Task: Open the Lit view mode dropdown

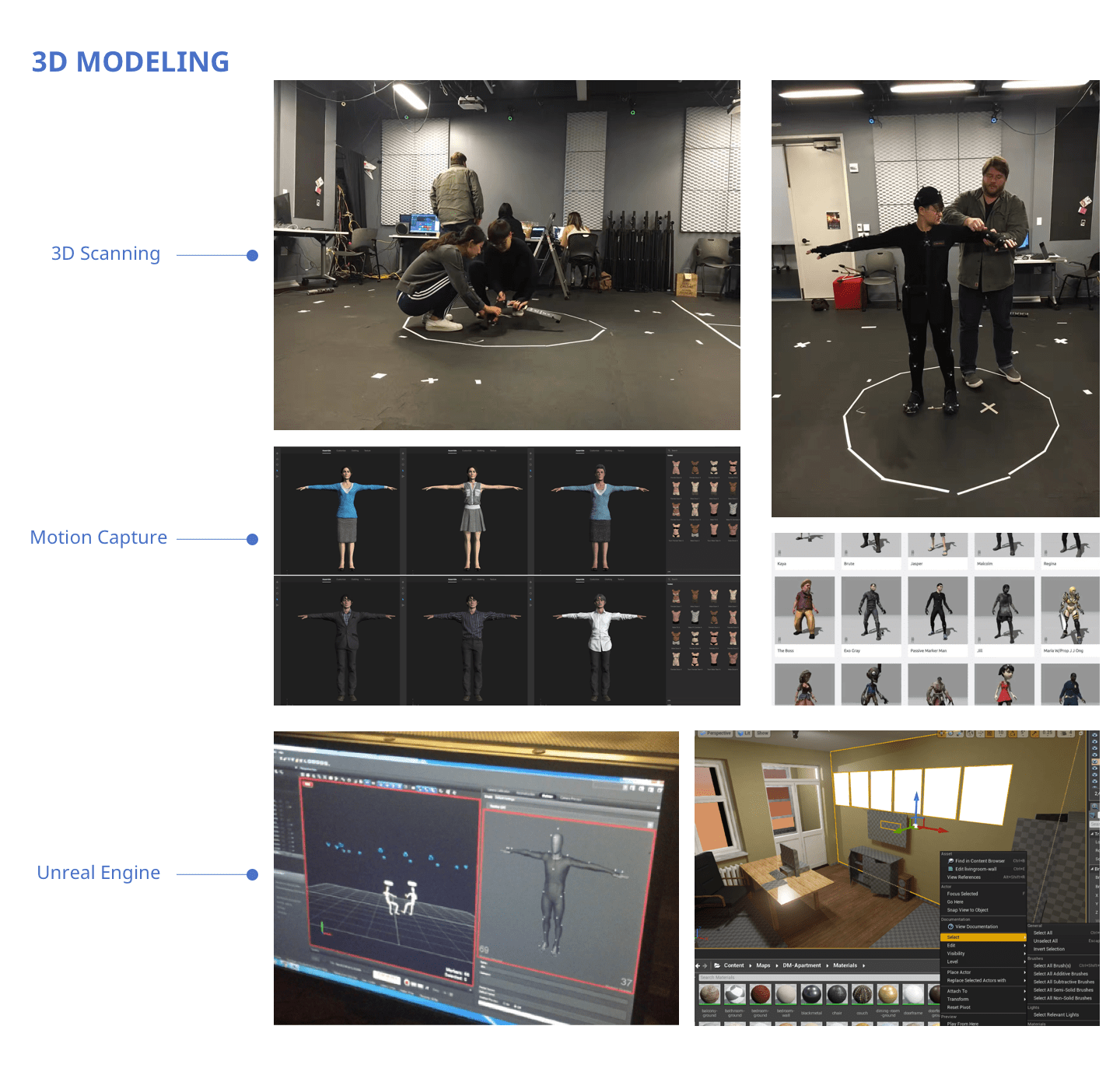Action: click(745, 734)
